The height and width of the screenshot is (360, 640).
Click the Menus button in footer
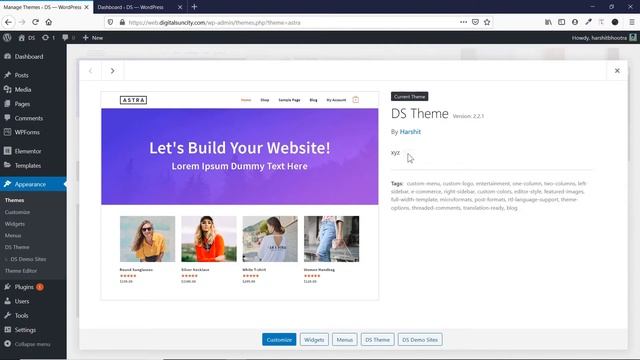tap(345, 340)
